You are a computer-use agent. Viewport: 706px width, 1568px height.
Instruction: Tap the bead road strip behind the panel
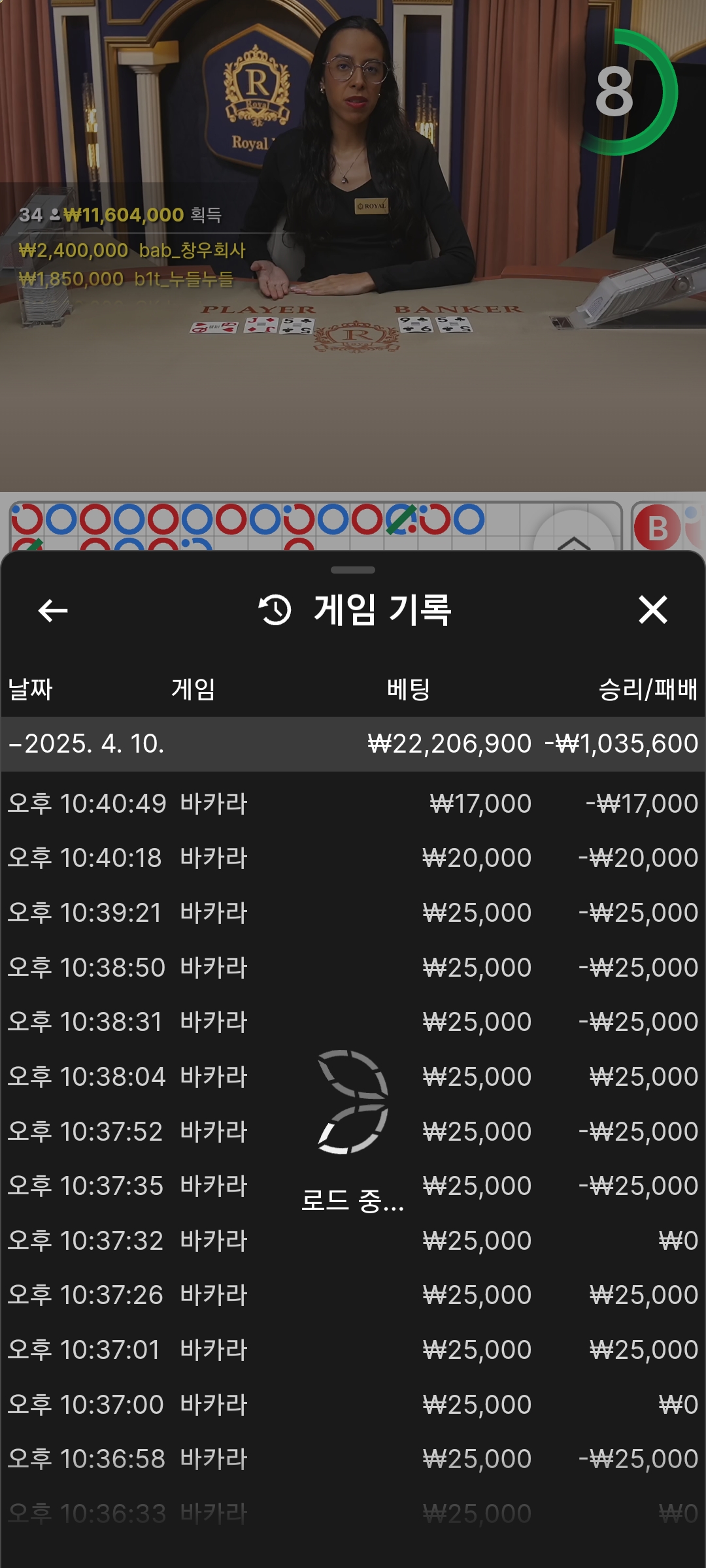pos(316,527)
